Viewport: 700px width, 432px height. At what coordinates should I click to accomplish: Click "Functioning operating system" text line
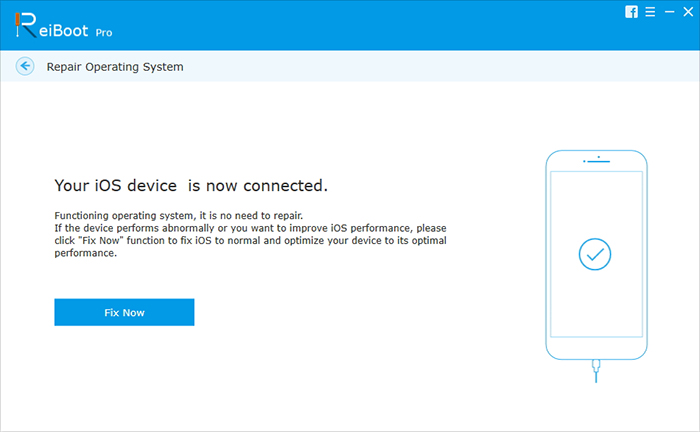179,216
